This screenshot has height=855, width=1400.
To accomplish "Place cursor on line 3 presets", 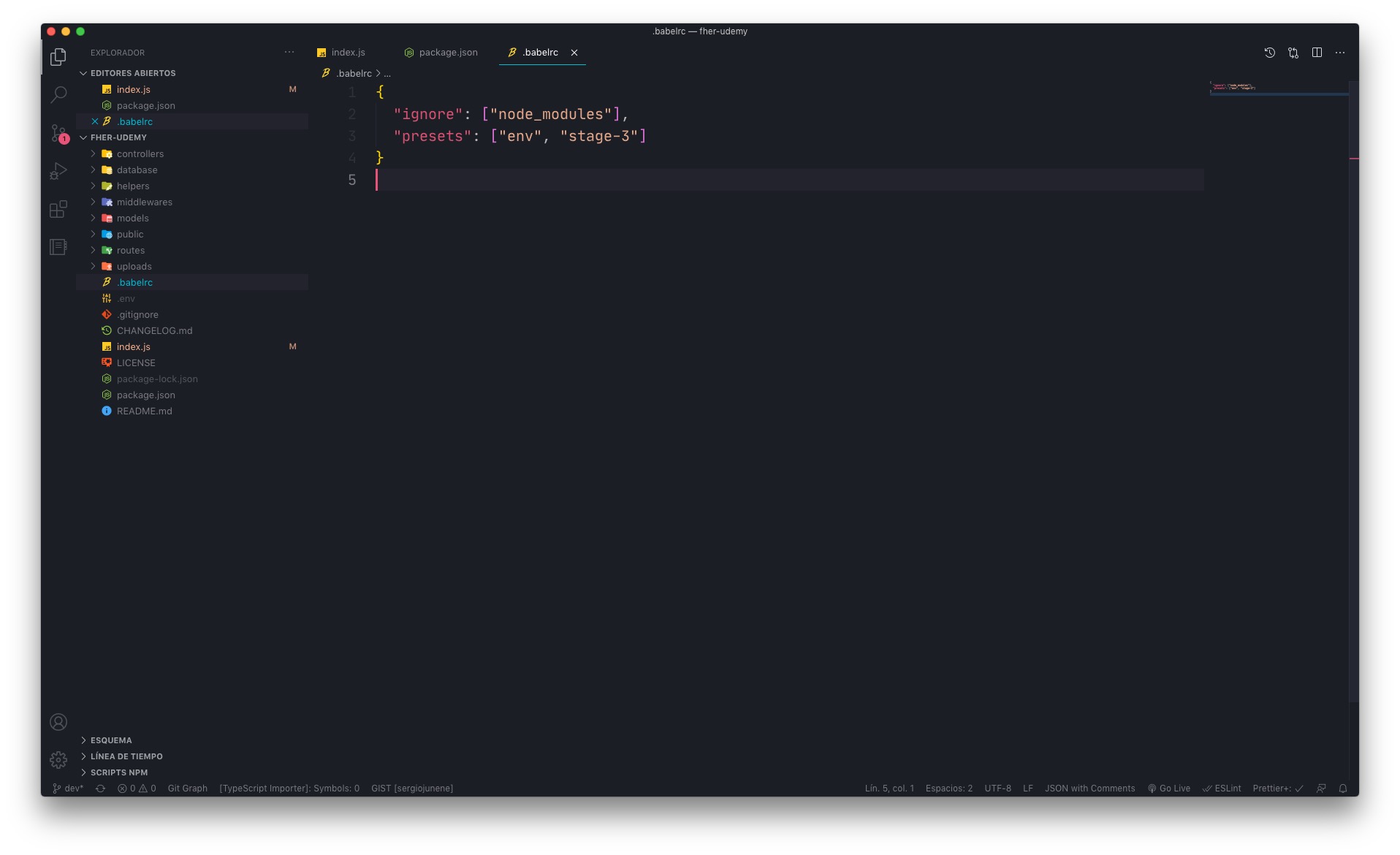I will (520, 136).
